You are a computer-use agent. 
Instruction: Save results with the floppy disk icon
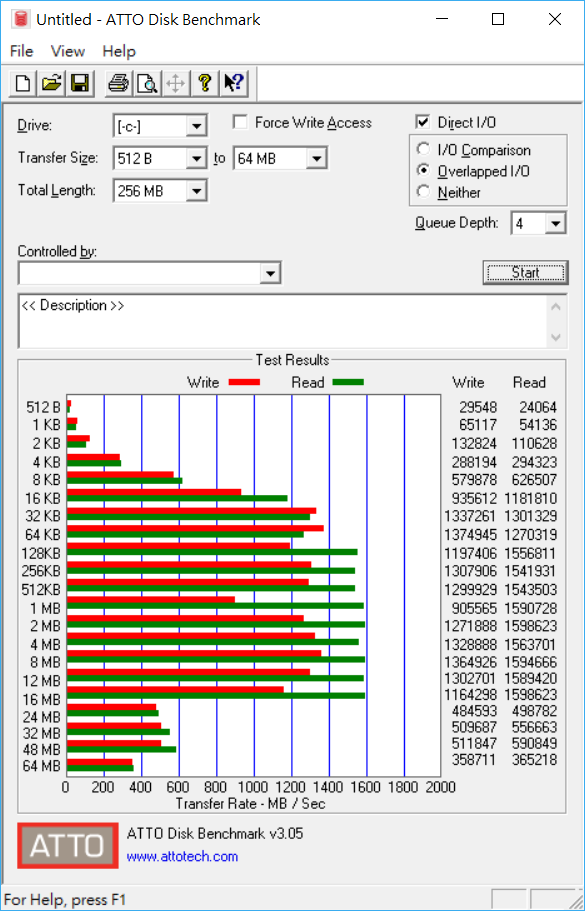tap(80, 83)
